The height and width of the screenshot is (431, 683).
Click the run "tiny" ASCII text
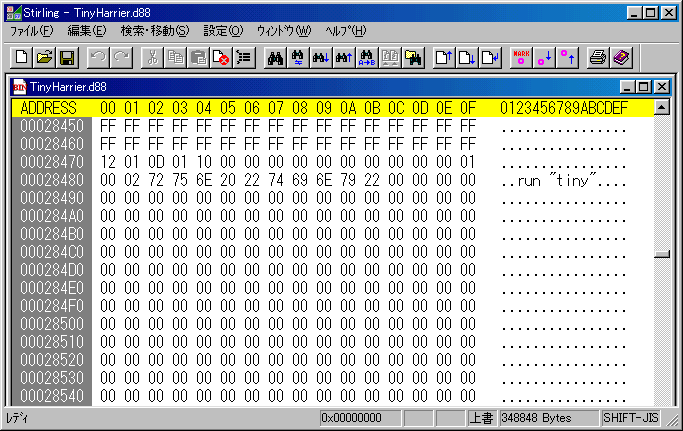[x=556, y=180]
